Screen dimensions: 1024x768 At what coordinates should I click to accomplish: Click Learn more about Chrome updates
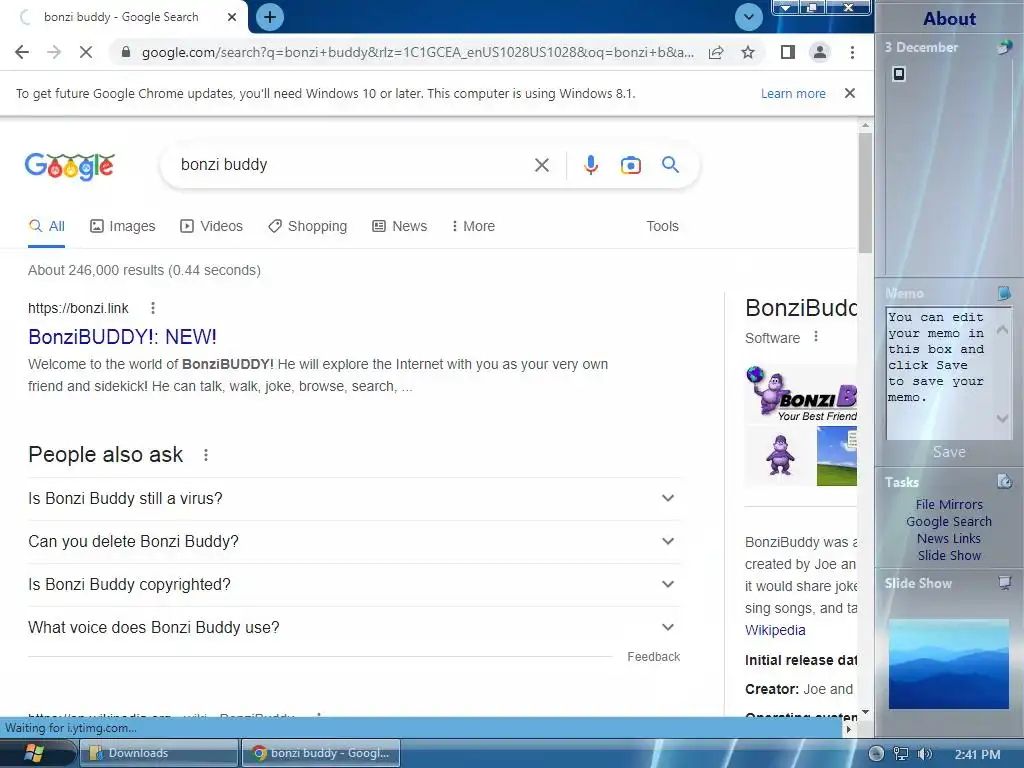(x=793, y=93)
